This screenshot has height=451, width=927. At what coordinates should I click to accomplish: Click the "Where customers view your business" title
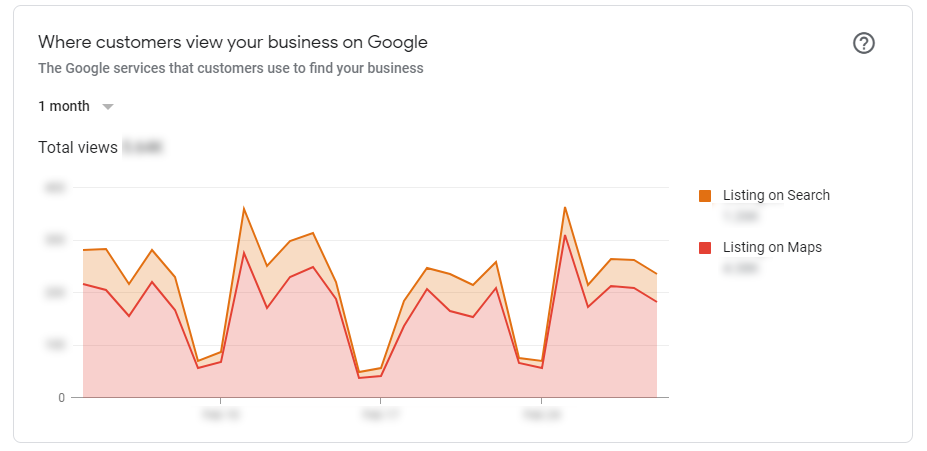(x=233, y=43)
